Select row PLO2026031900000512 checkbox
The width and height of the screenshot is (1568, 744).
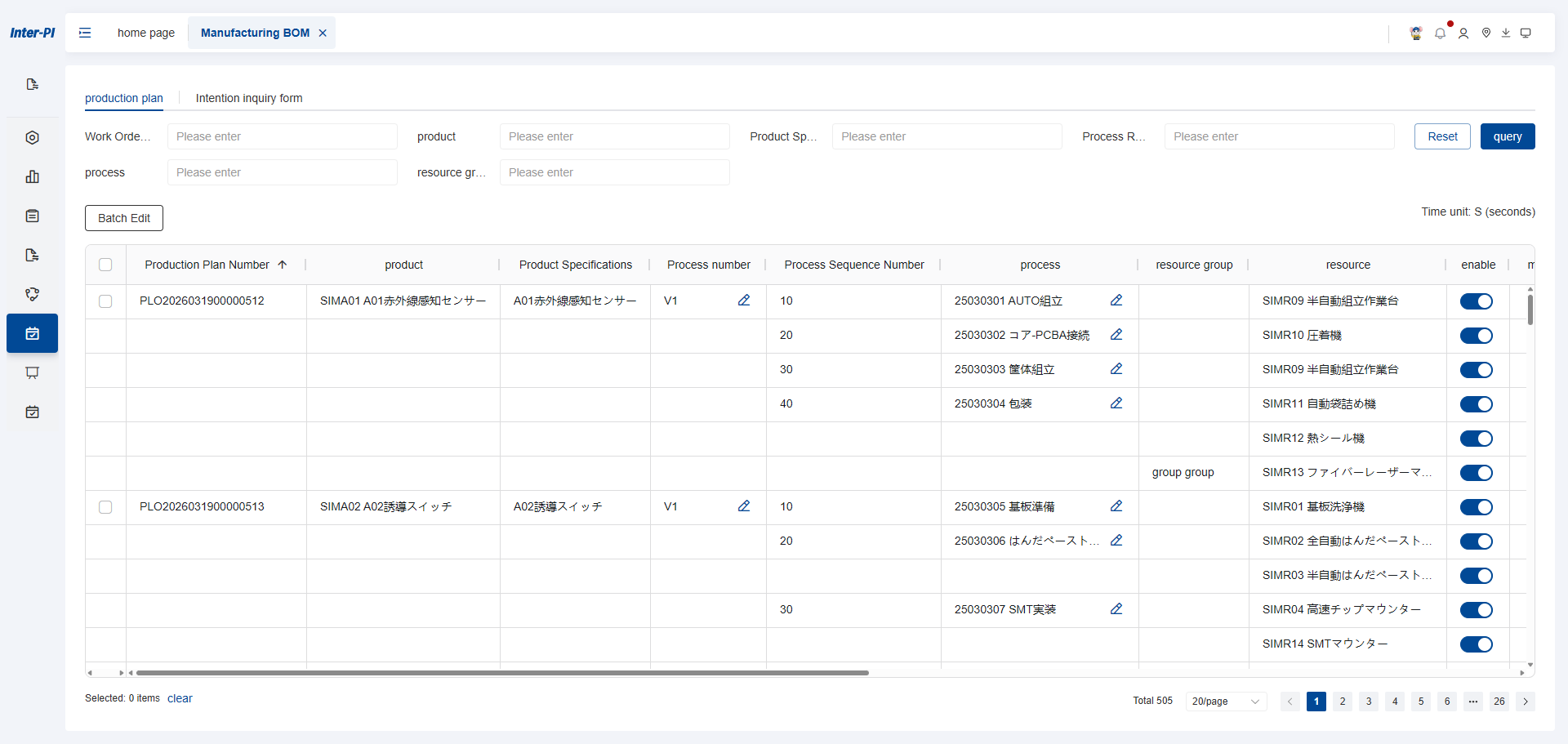pyautogui.click(x=105, y=301)
